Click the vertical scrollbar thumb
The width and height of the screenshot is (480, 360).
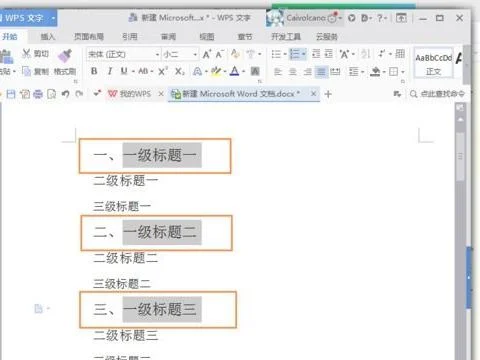pyautogui.click(x=460, y=157)
